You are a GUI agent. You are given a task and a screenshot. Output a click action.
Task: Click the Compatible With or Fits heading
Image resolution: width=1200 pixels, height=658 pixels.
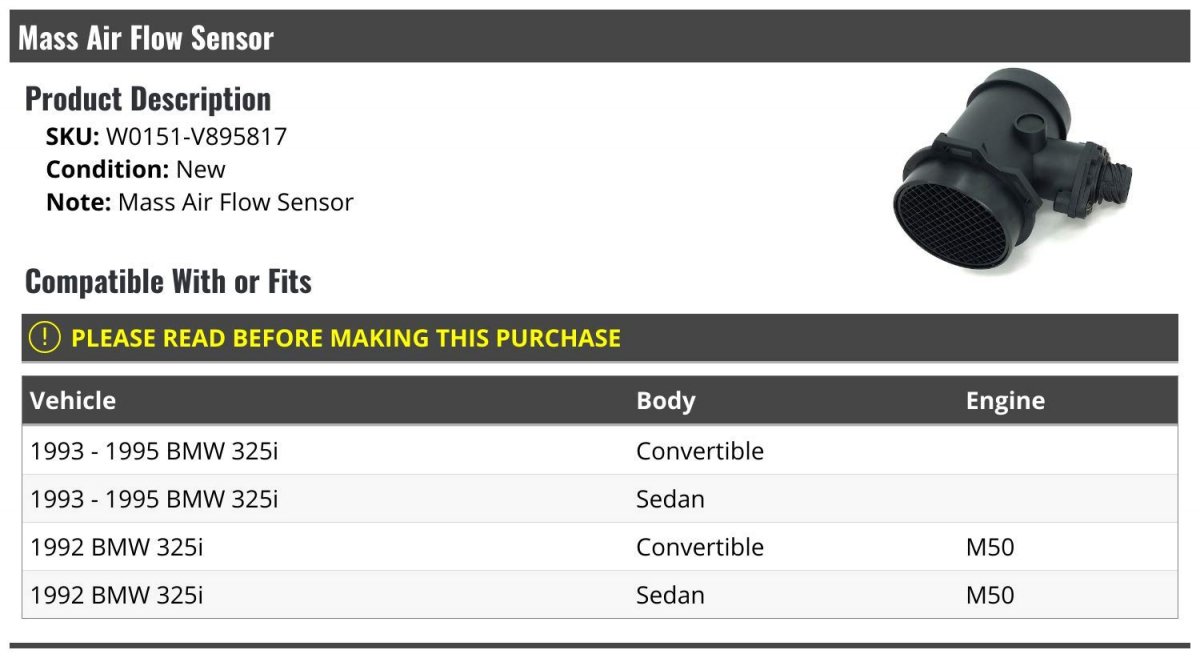(168, 282)
